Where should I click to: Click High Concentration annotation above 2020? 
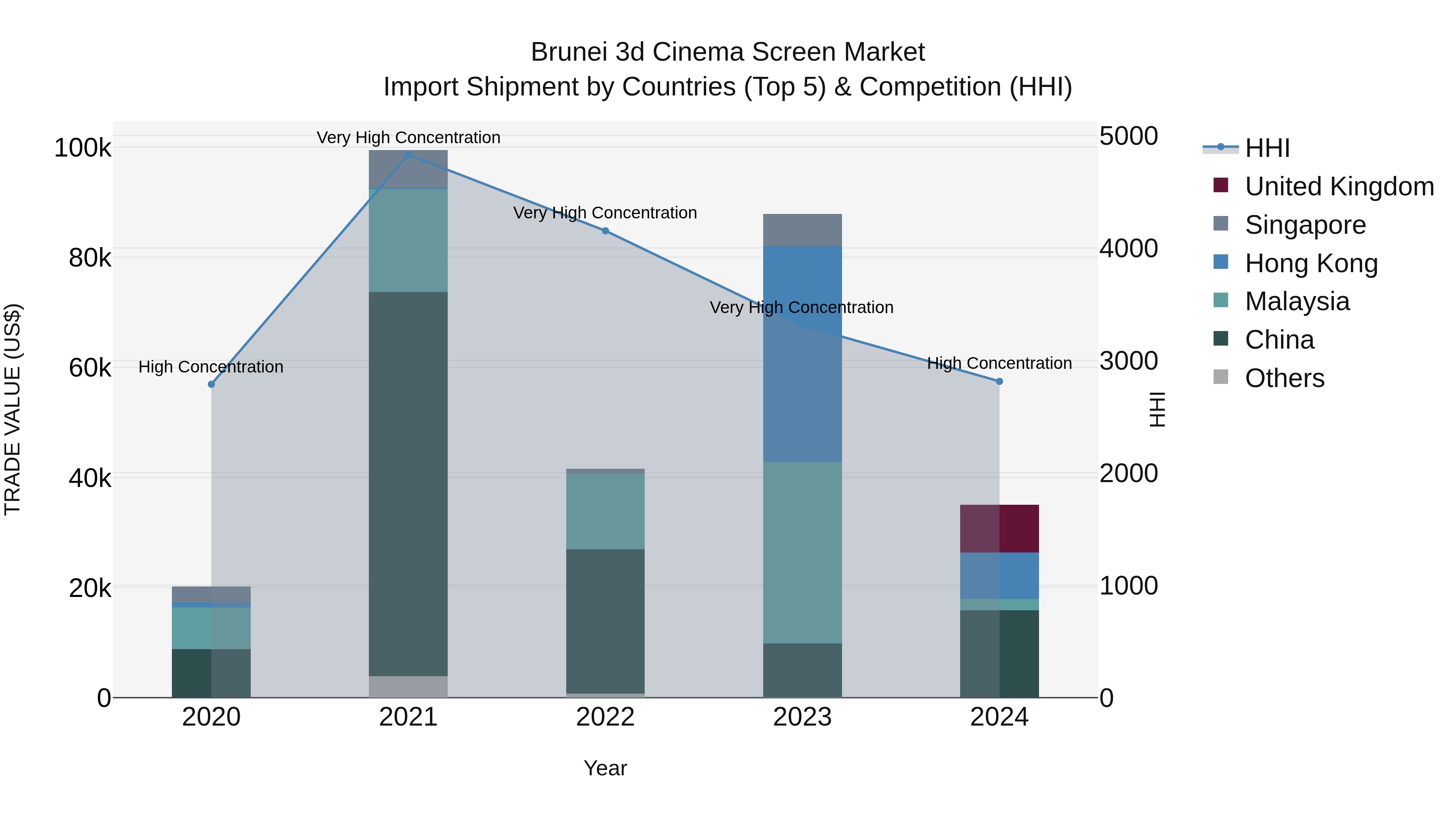pyautogui.click(x=211, y=367)
